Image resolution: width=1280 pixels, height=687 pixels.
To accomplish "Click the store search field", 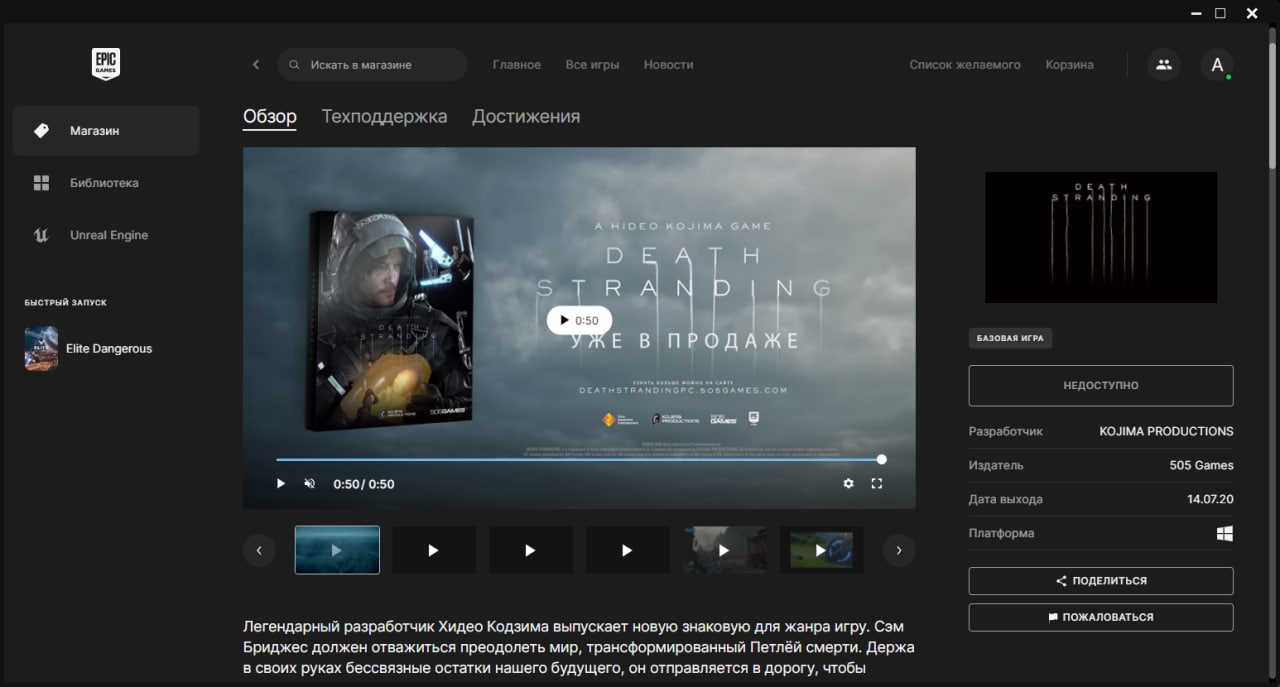I will pyautogui.click(x=373, y=64).
